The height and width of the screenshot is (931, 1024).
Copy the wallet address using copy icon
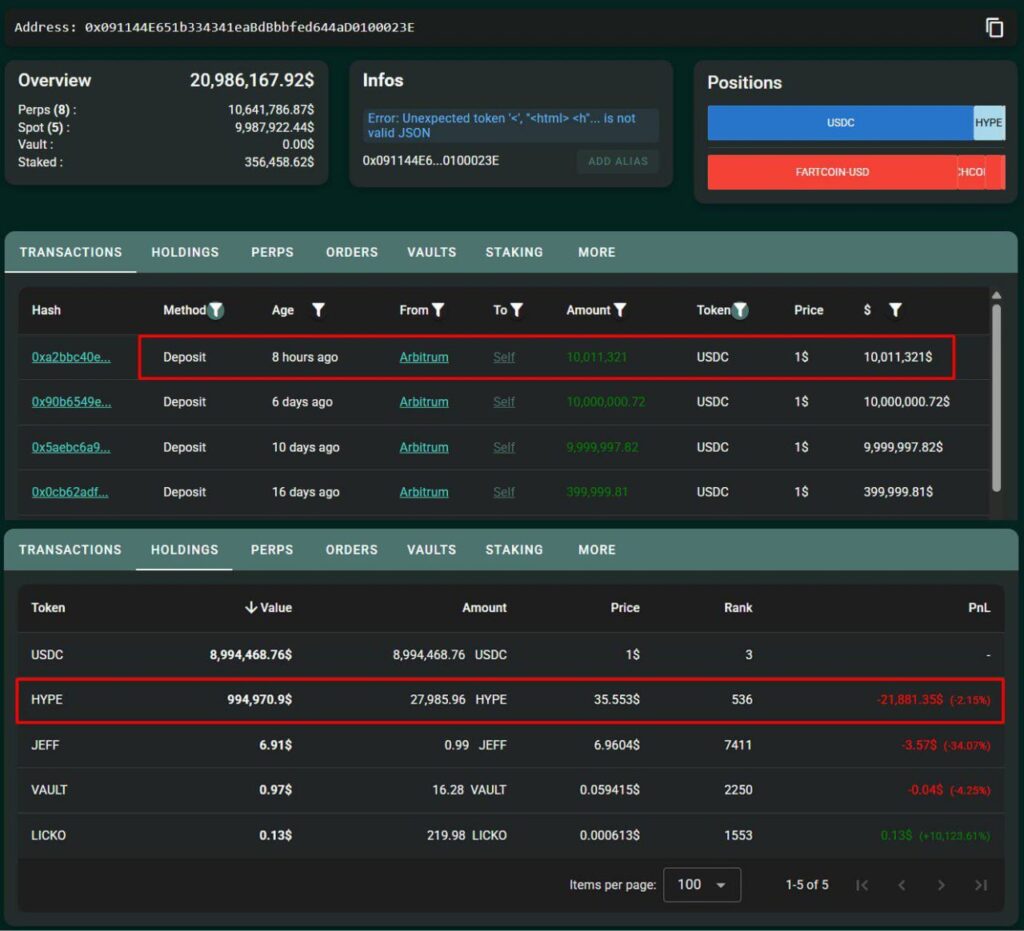tap(994, 28)
